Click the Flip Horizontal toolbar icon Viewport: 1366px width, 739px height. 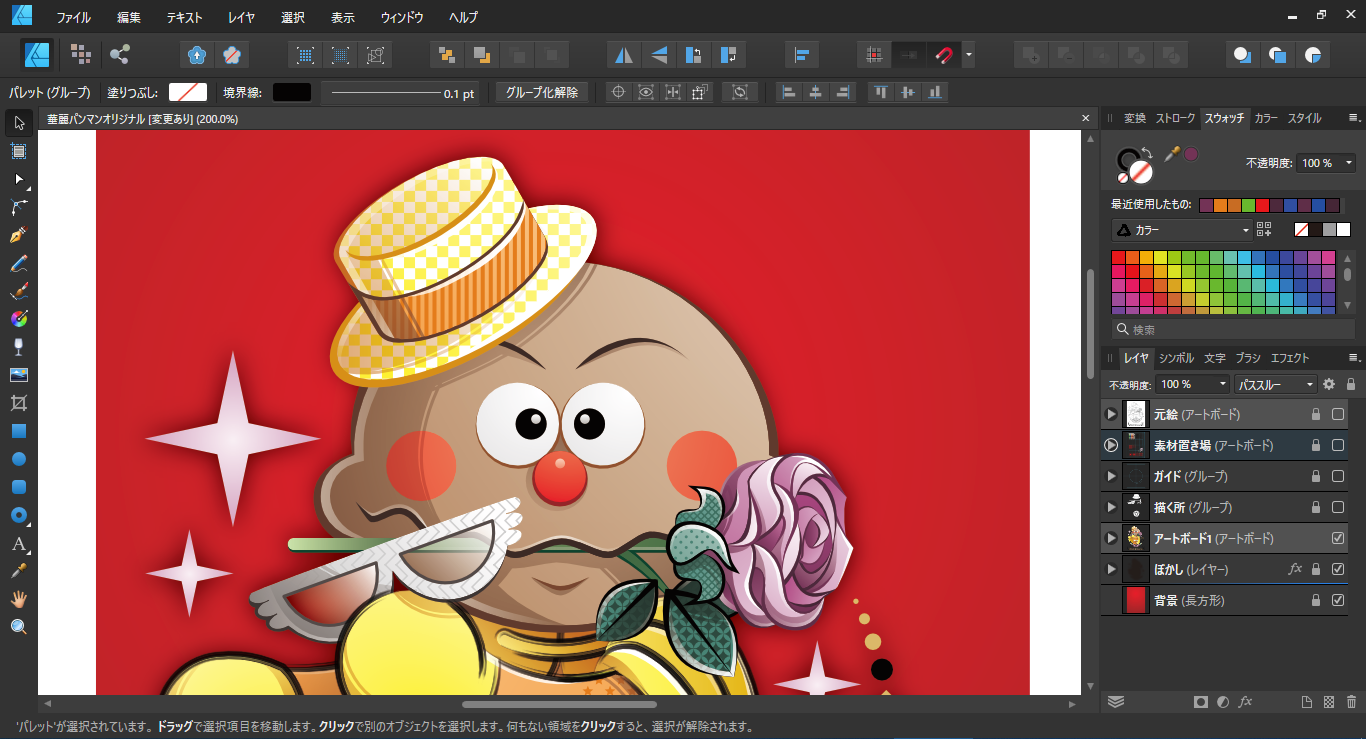coord(624,55)
